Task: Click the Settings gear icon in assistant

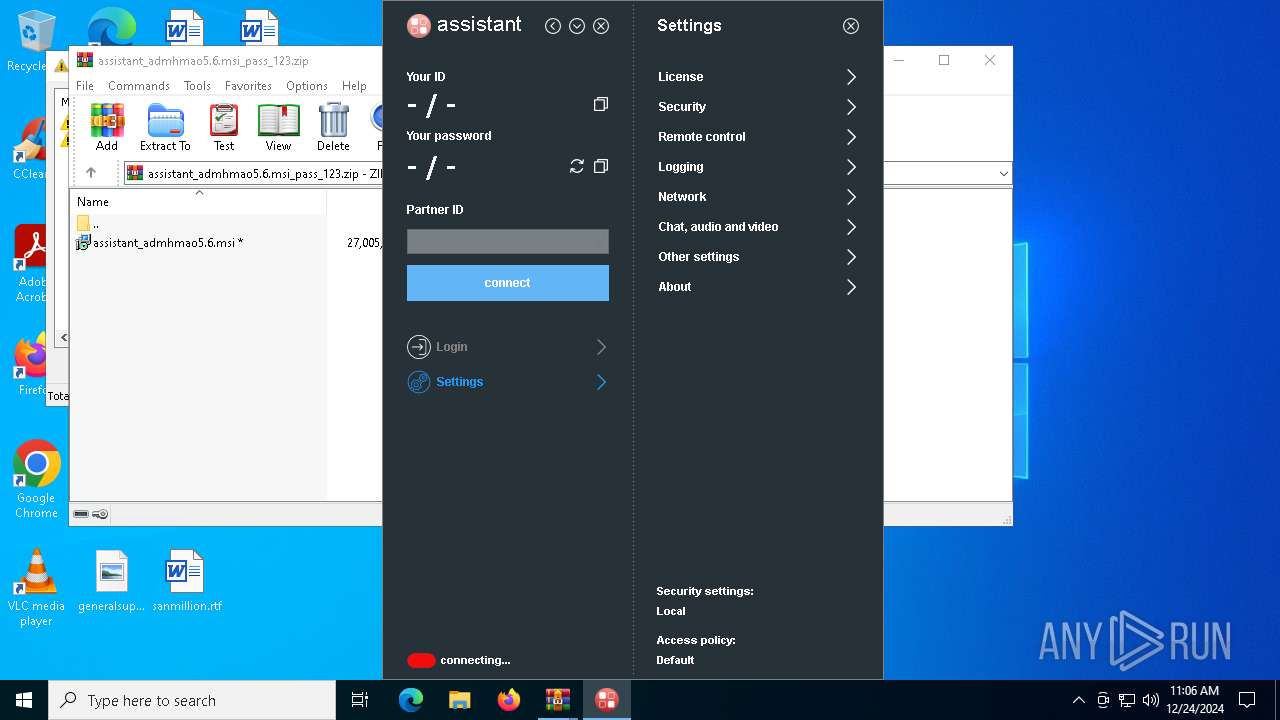Action: point(418,382)
